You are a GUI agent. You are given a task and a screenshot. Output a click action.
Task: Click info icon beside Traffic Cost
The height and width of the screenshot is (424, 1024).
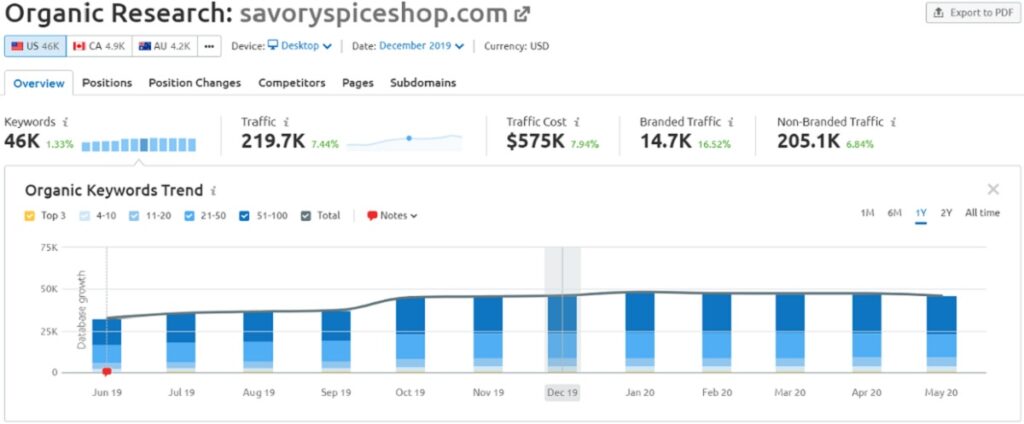577,122
